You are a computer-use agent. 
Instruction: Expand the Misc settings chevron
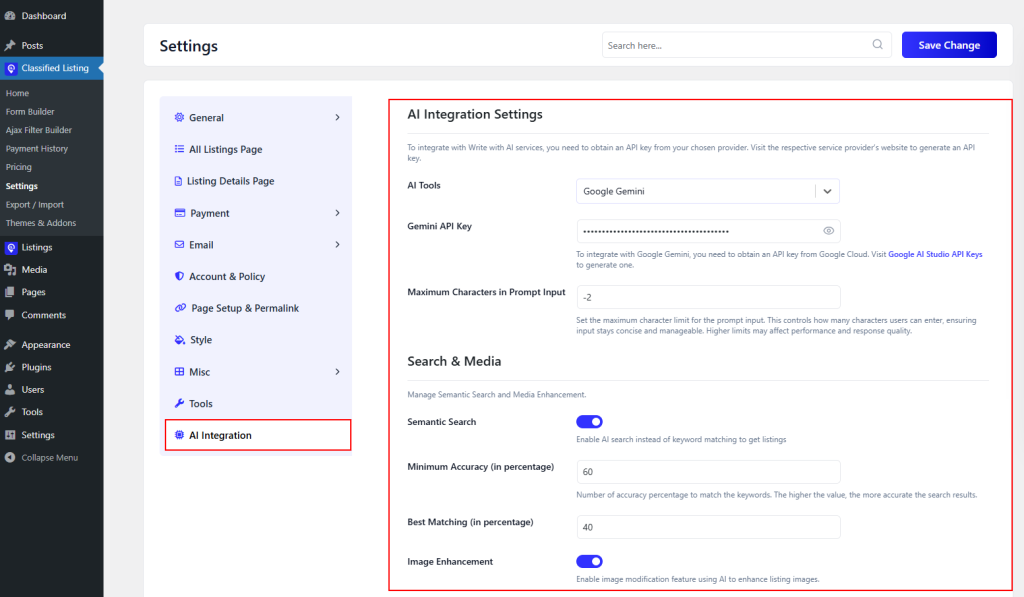pos(338,372)
